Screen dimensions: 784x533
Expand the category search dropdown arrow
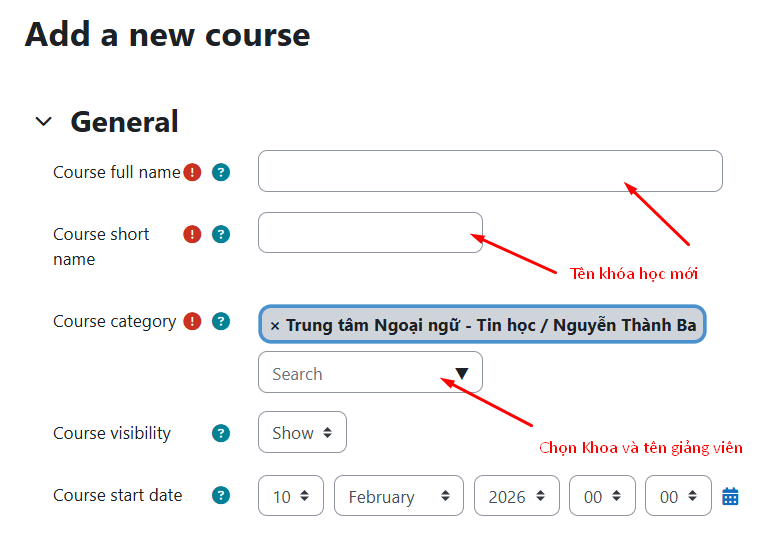click(x=461, y=373)
